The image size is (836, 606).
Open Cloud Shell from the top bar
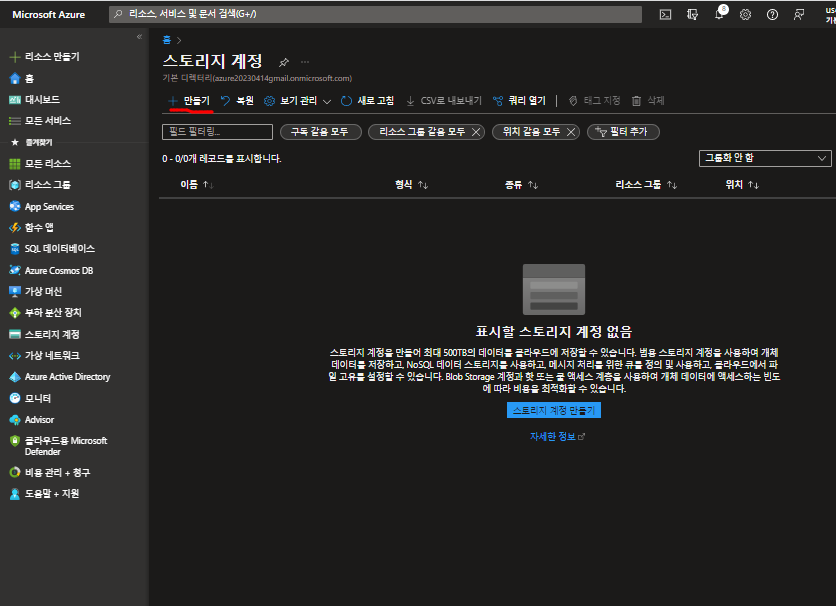[665, 14]
